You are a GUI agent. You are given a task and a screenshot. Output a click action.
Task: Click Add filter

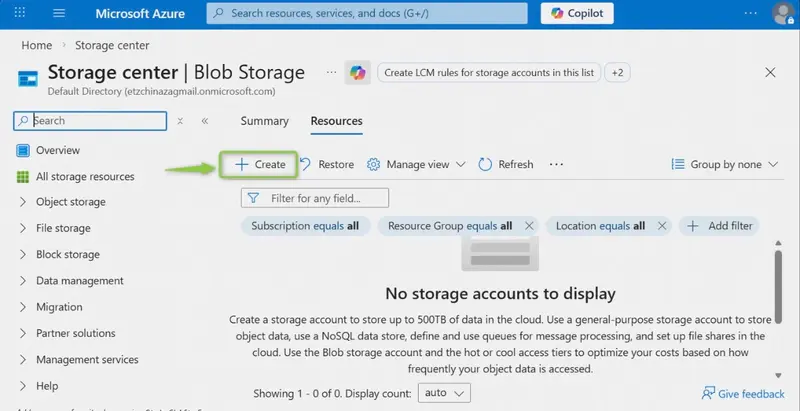719,226
